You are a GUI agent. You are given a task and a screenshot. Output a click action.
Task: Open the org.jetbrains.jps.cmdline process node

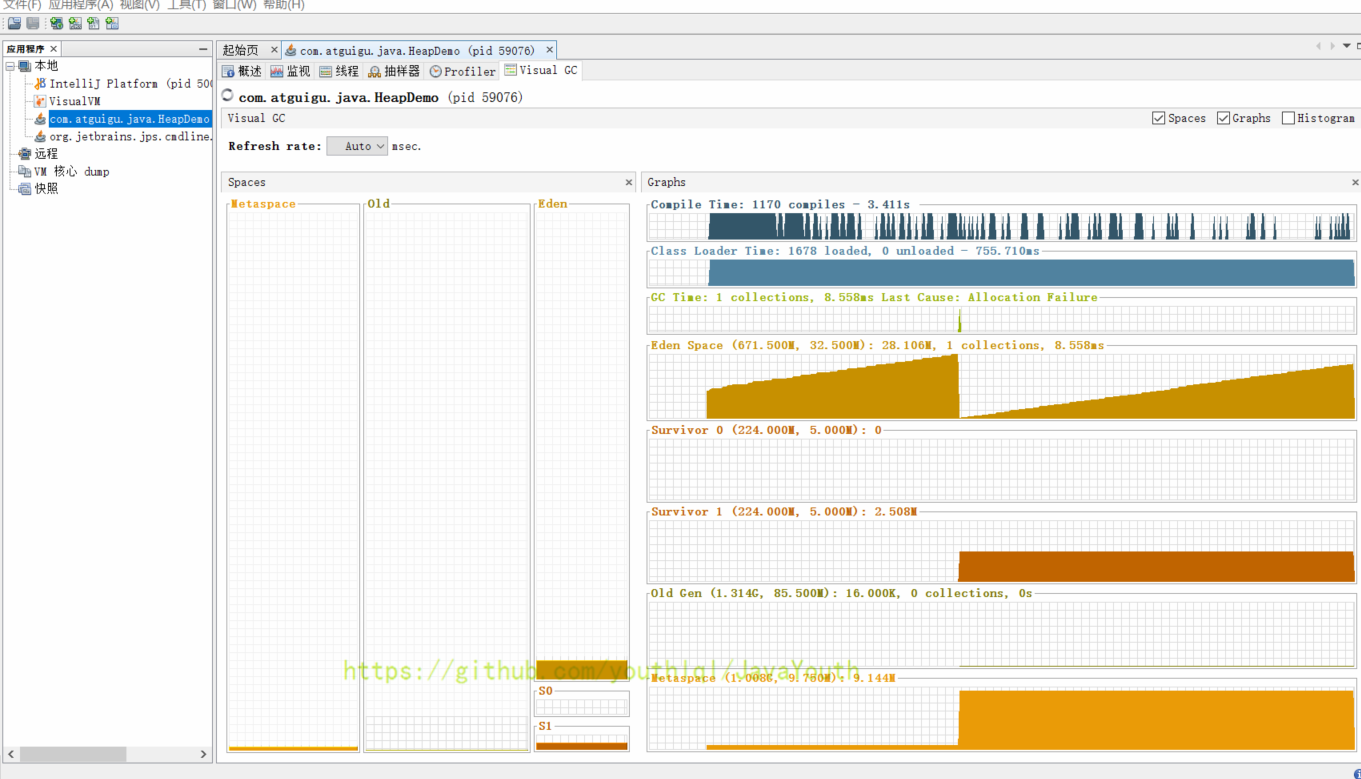coord(130,136)
